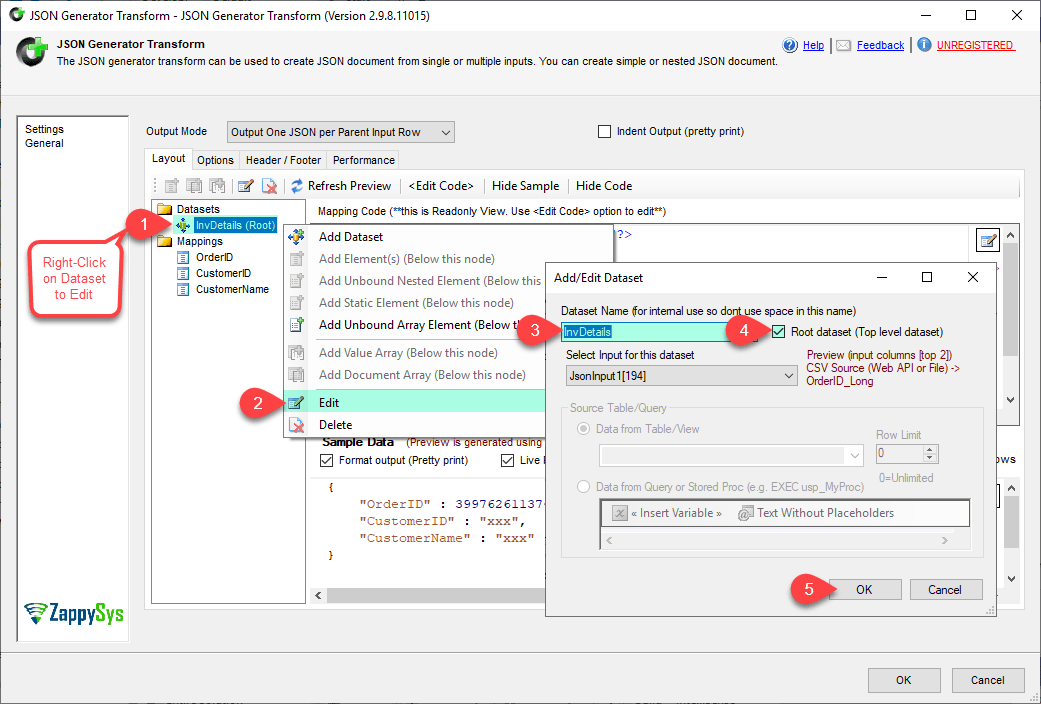The width and height of the screenshot is (1041, 704).
Task: Select the Add Dataset icon in context menu
Action: tap(295, 237)
